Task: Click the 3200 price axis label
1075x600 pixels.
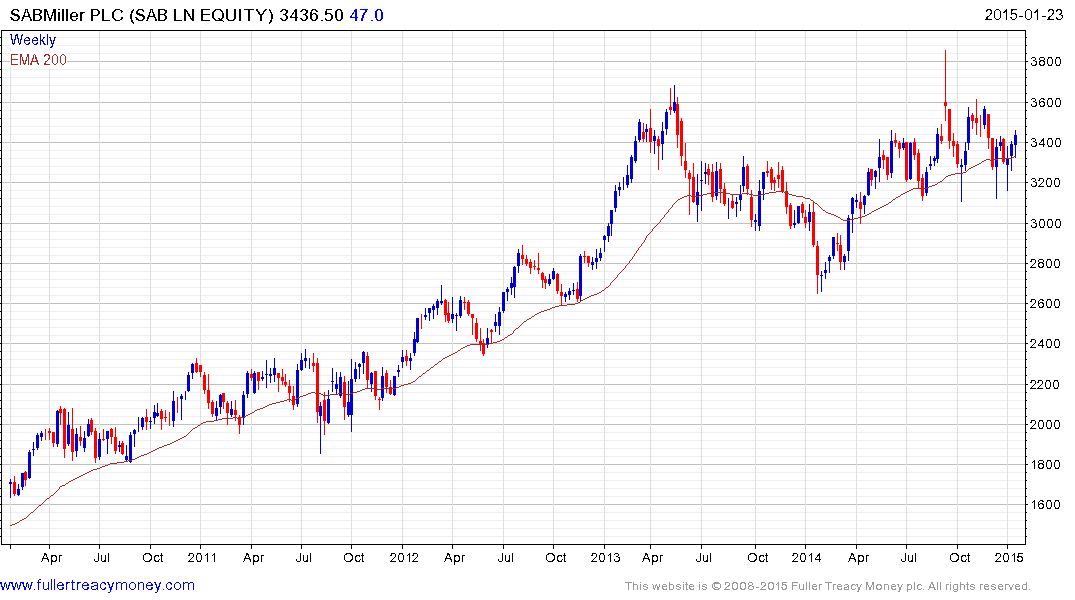Action: coord(1046,183)
